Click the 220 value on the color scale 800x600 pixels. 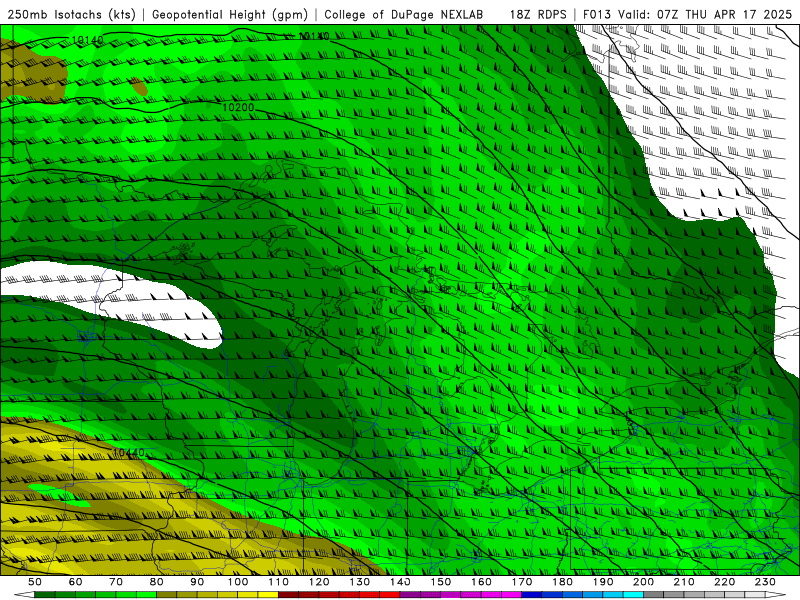[724, 582]
